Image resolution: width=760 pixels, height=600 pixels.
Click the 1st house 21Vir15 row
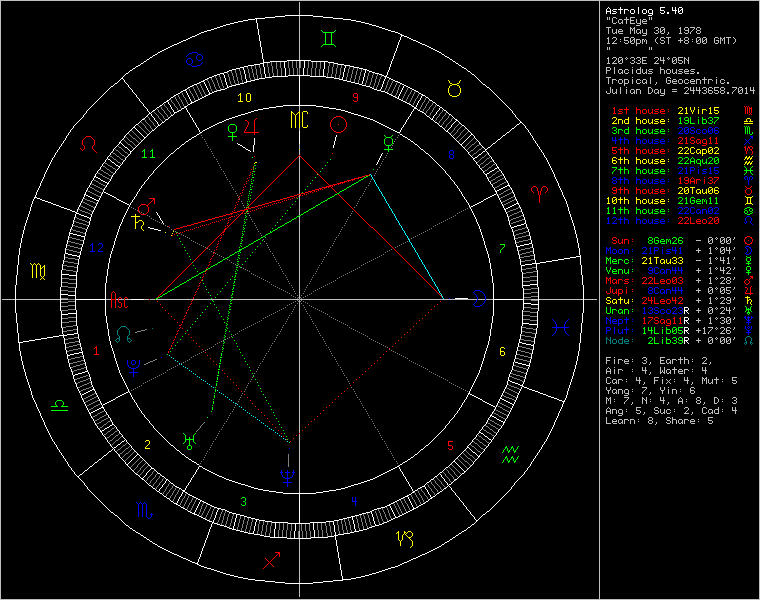click(682, 111)
